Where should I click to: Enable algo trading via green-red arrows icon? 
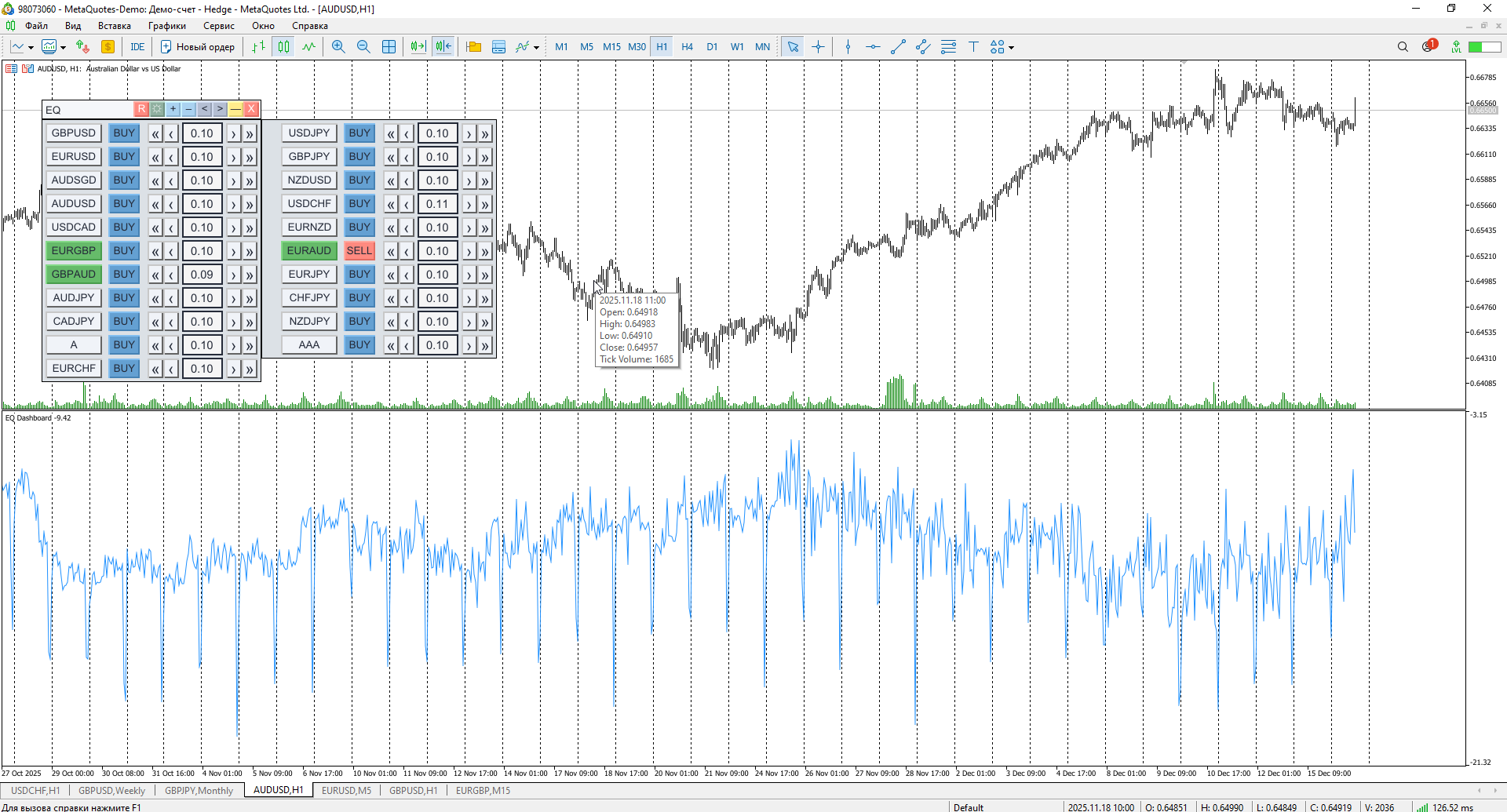tap(82, 47)
